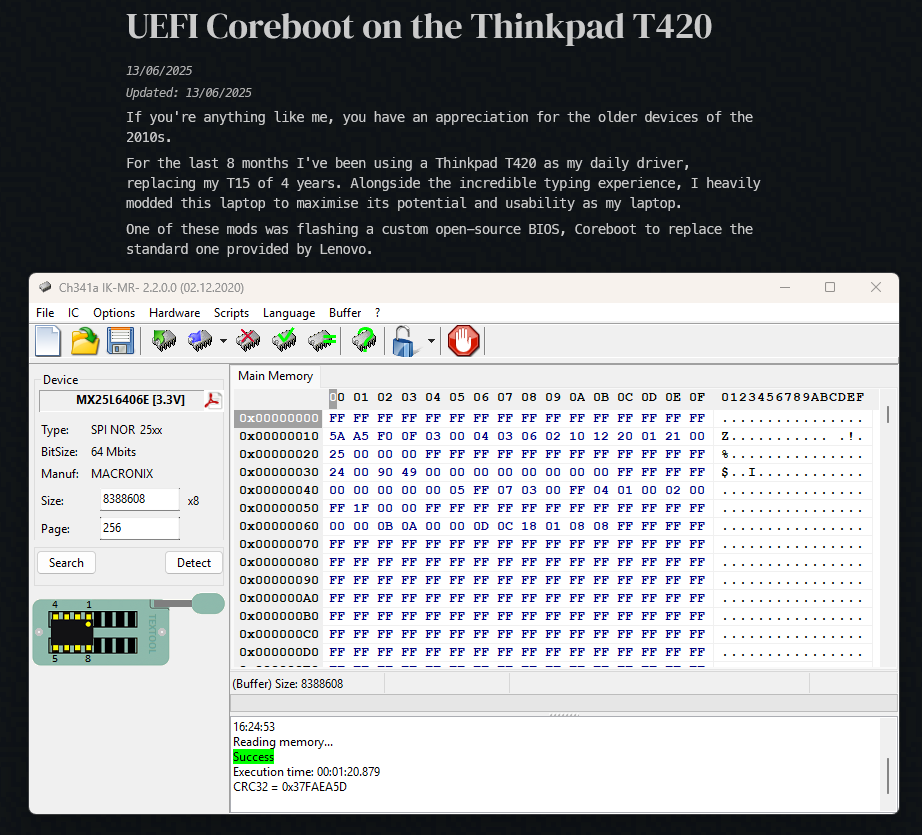Minimize the Ch341a window

coord(785,287)
